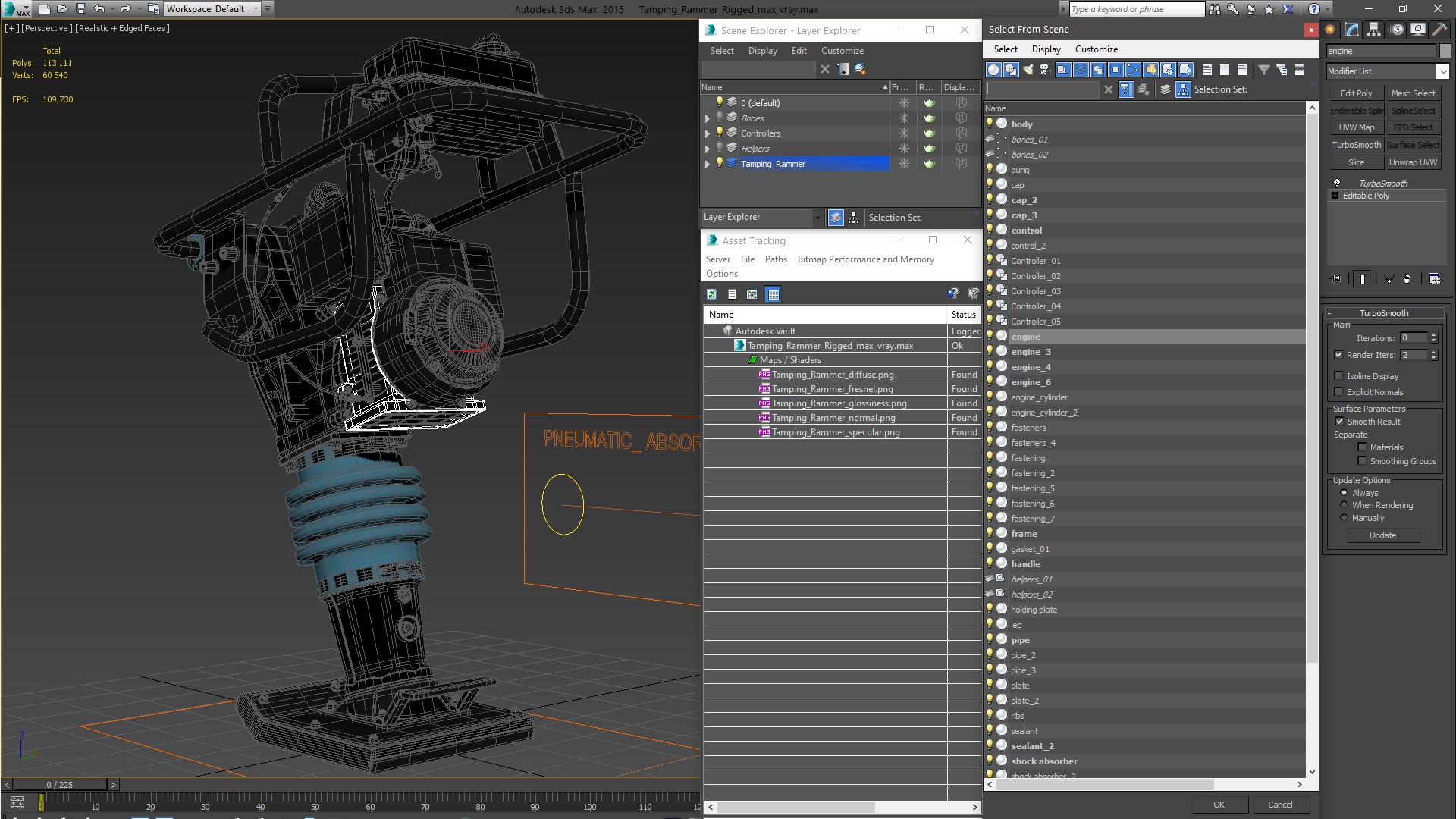This screenshot has height=819, width=1456.
Task: Click the binoculars search icon in title bar
Action: point(1215,9)
